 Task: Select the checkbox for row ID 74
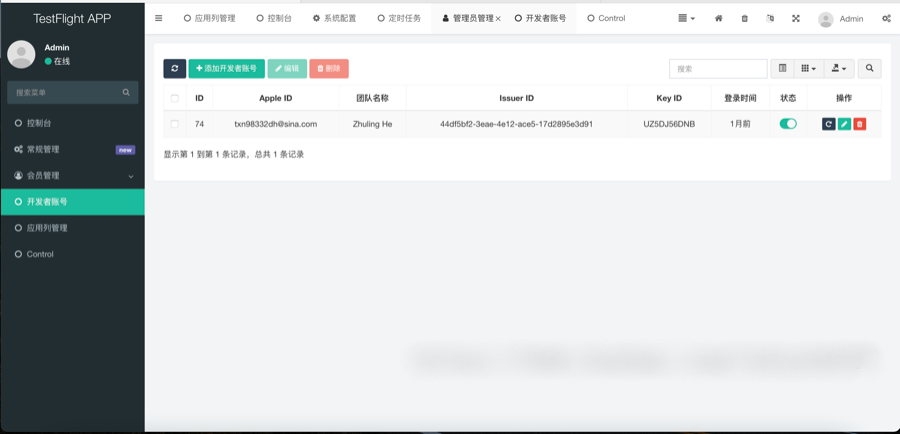click(175, 124)
